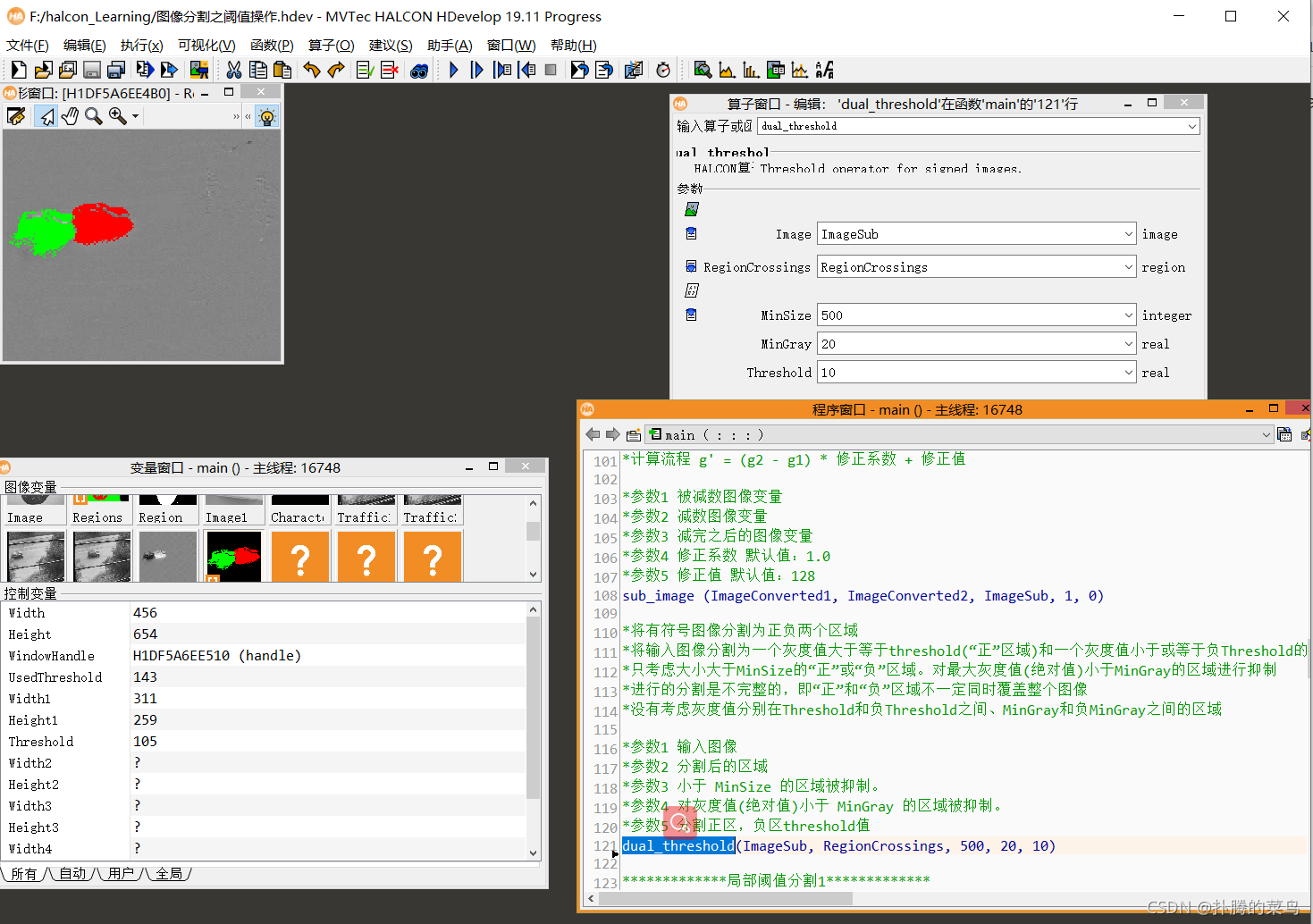
Task: Select the red-green region thumbnail variable
Action: 233,557
